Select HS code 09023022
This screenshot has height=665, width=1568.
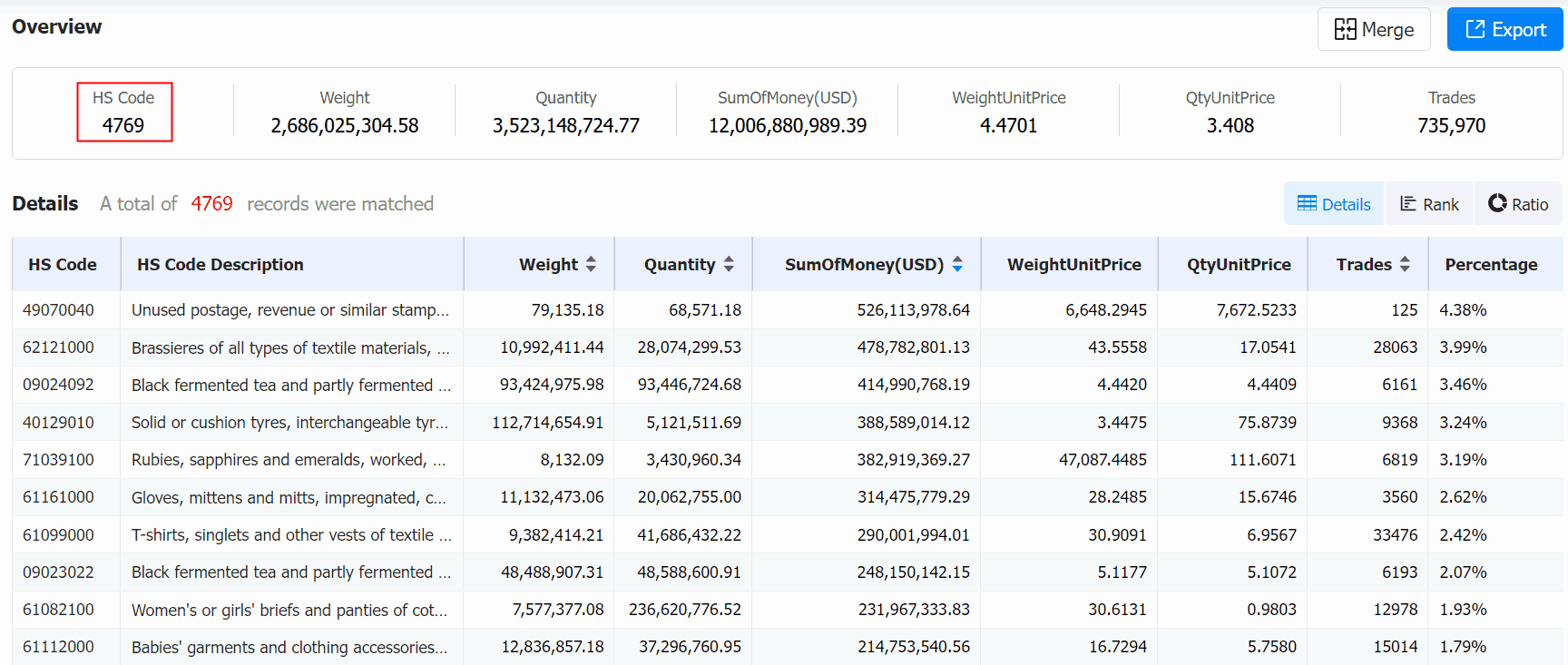[58, 572]
